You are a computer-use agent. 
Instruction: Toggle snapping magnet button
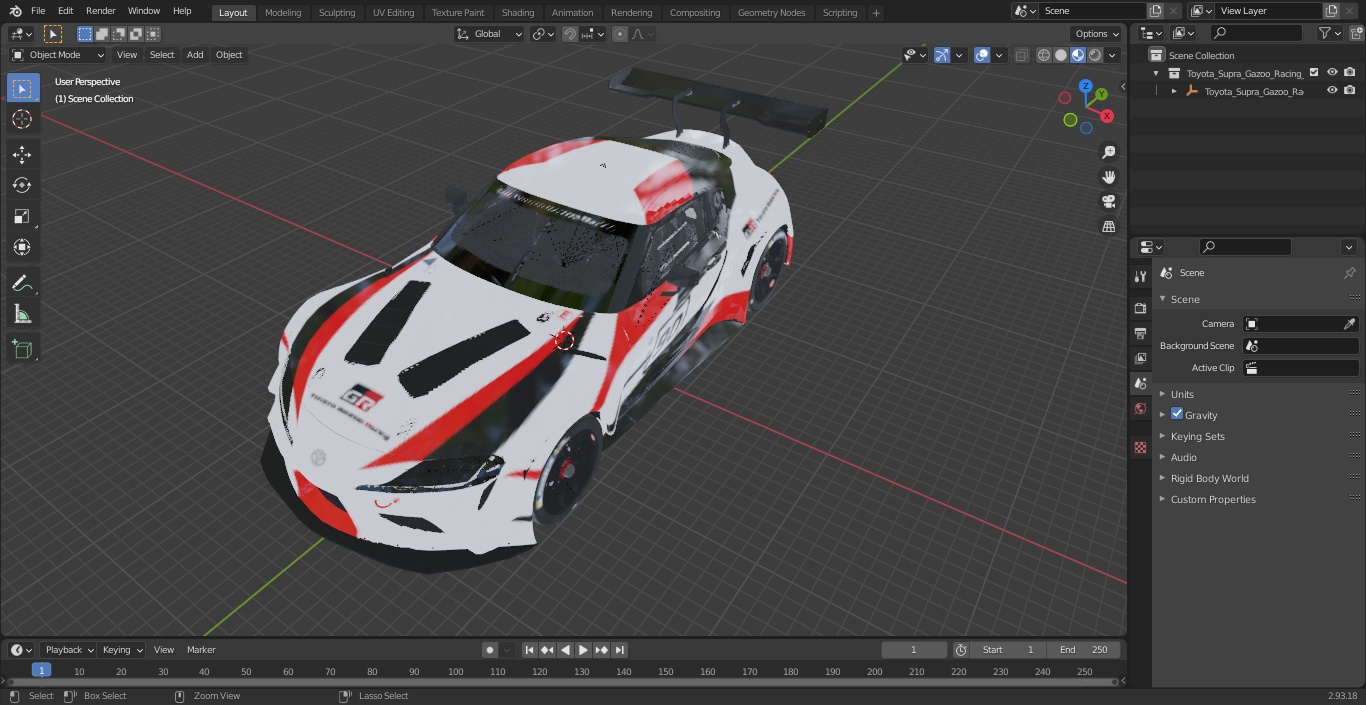pyautogui.click(x=569, y=34)
